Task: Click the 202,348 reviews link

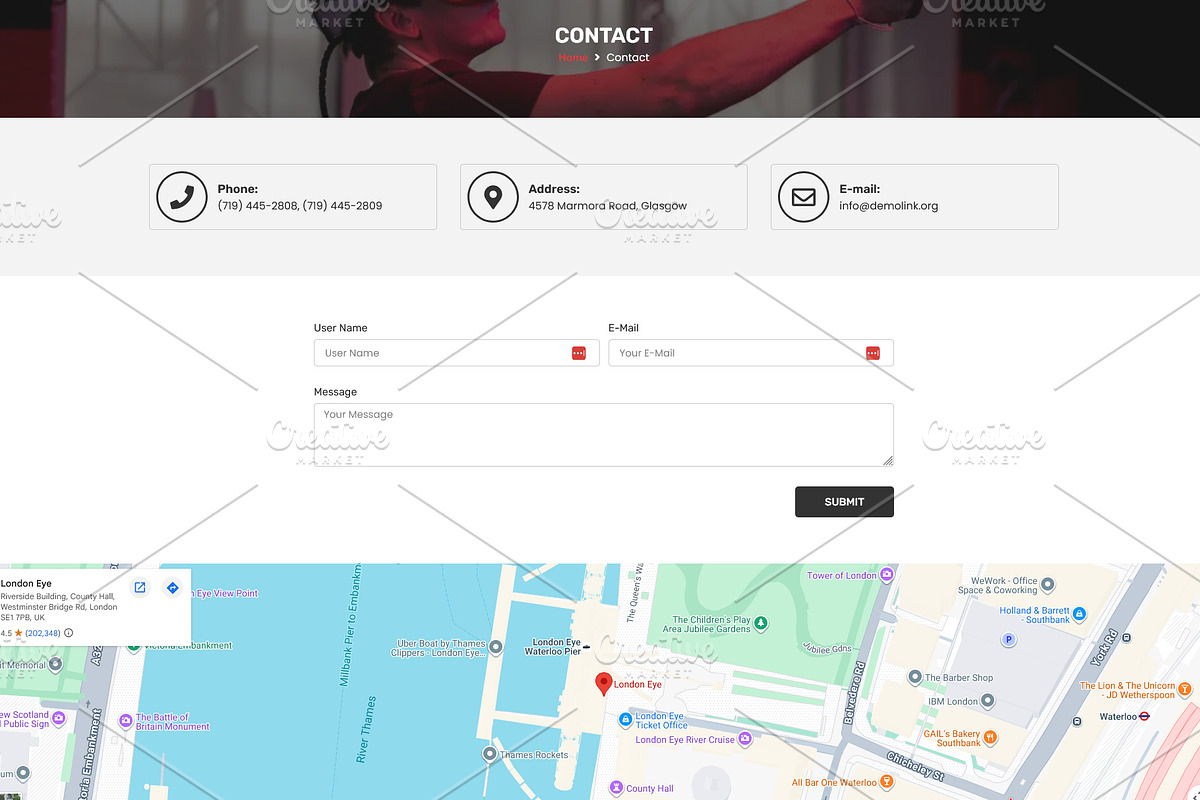Action: pyautogui.click(x=43, y=633)
